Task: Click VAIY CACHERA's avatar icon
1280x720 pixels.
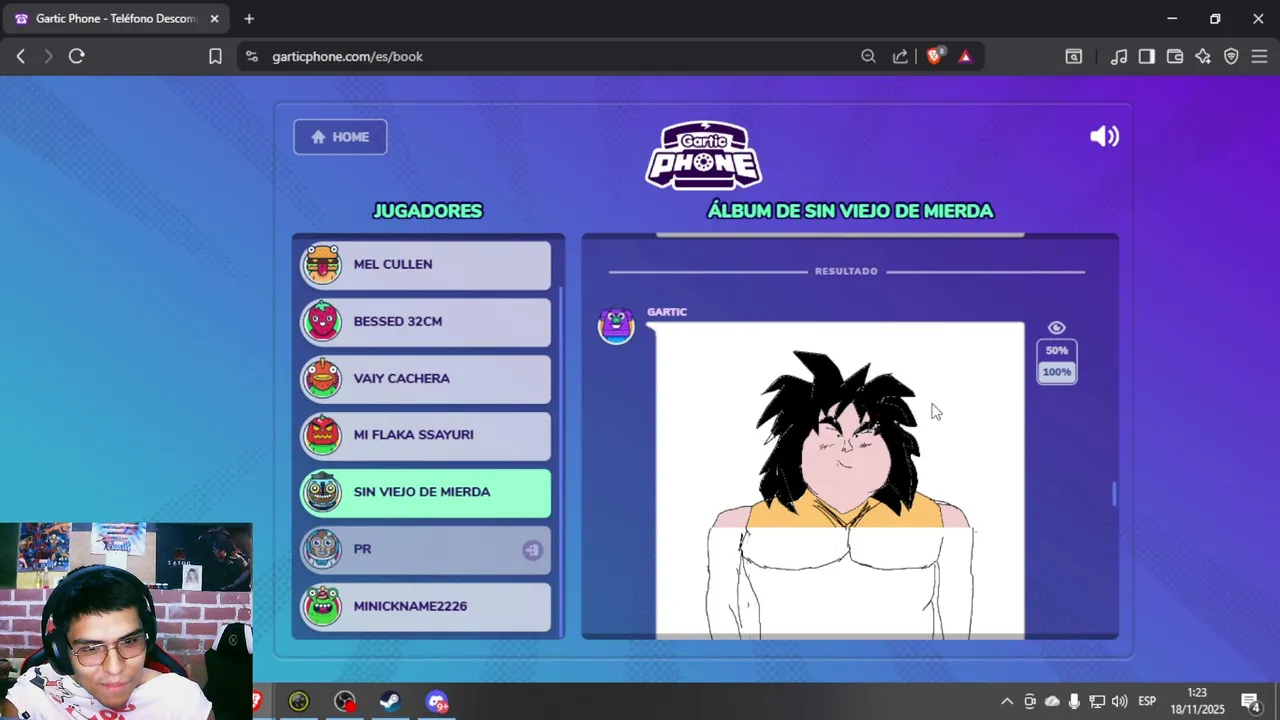Action: click(322, 378)
